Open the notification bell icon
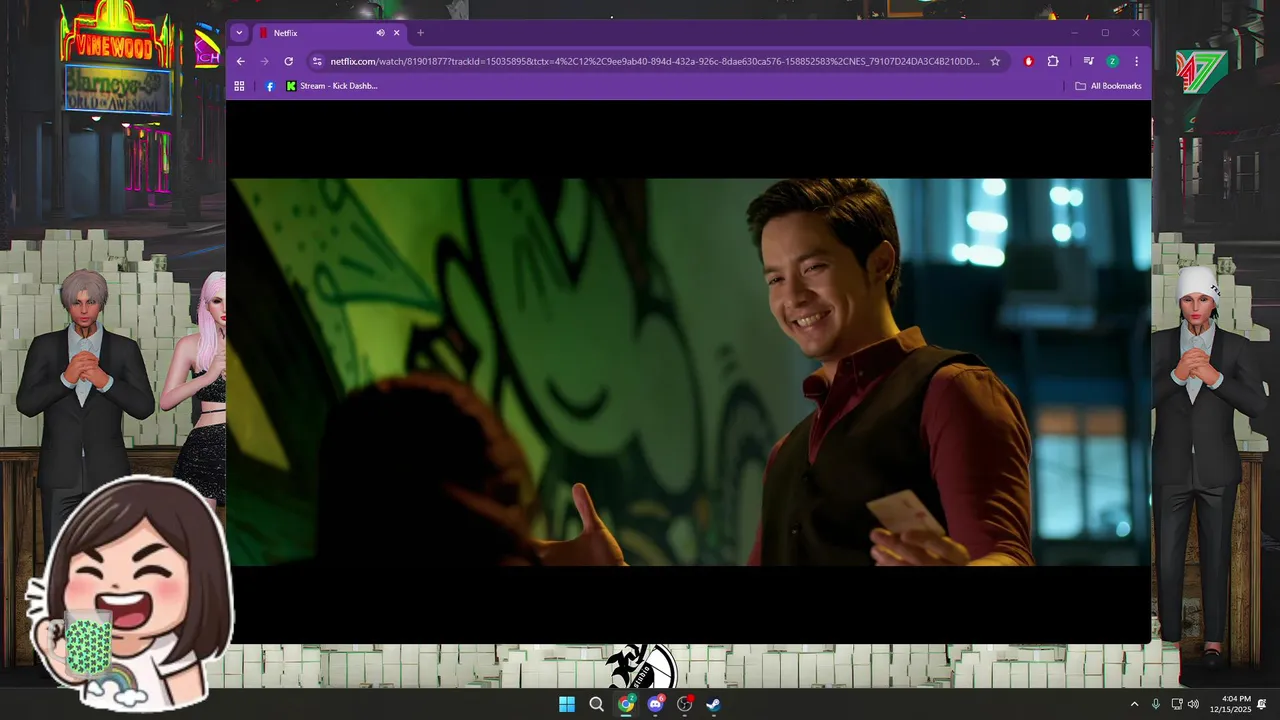The width and height of the screenshot is (1280, 720). (x=1263, y=704)
